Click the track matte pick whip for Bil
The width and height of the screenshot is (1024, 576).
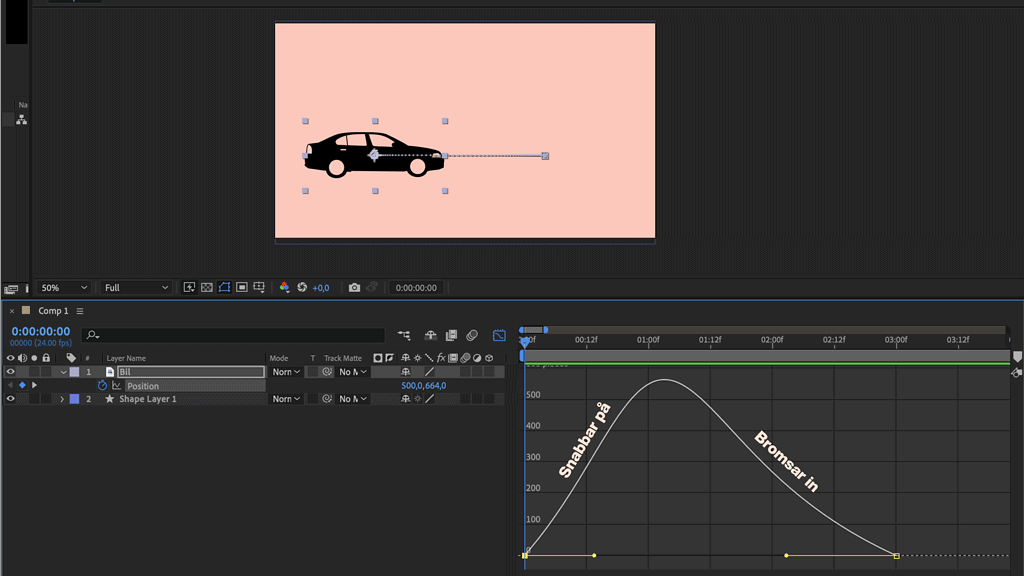327,372
